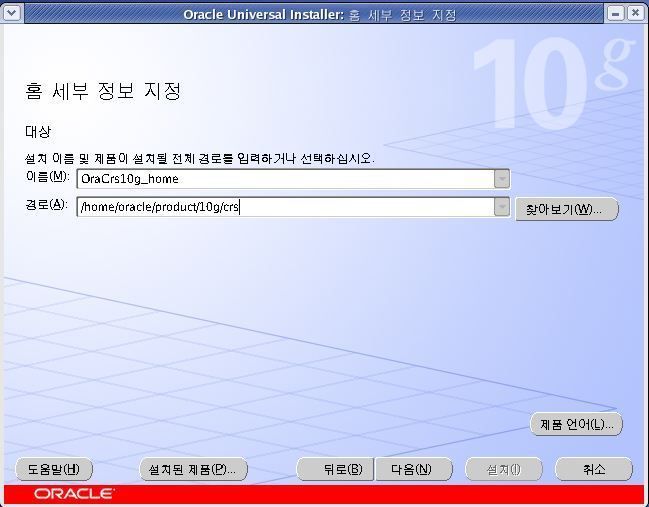Click the 경로(A): label
Image resolution: width=649 pixels, height=507 pixels.
click(46, 204)
